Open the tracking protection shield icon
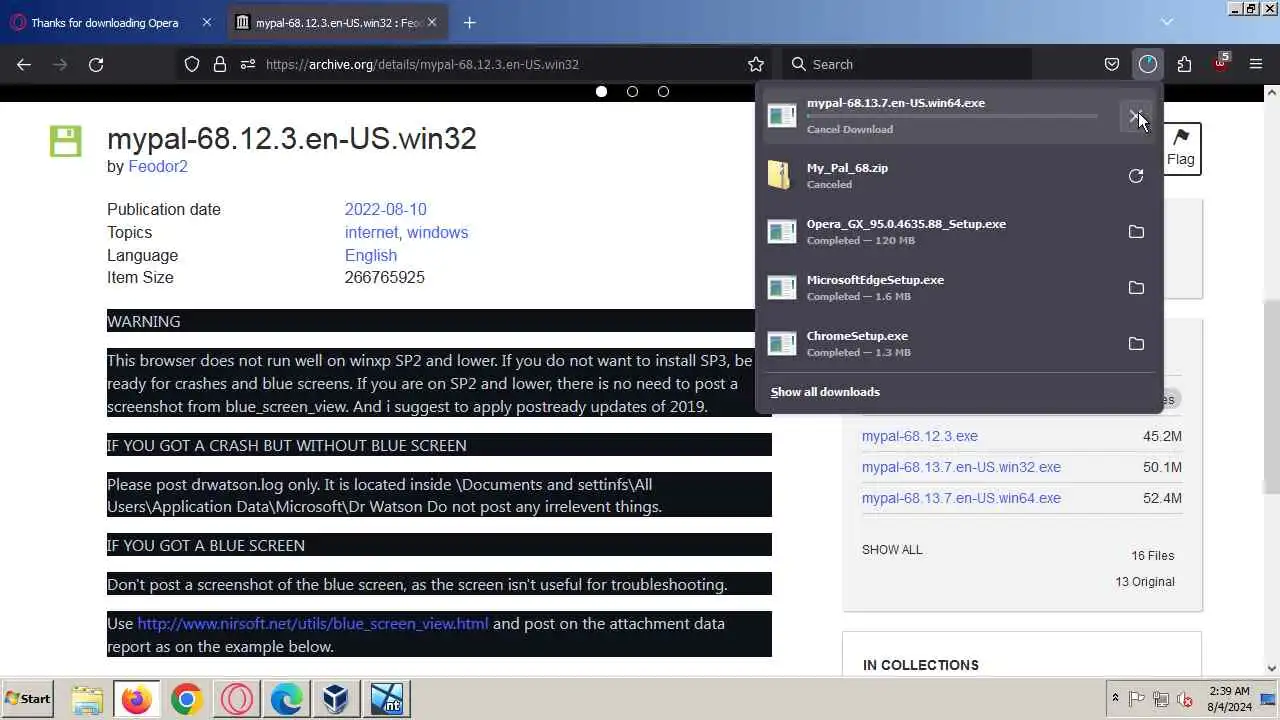This screenshot has width=1280, height=720. coord(192,64)
